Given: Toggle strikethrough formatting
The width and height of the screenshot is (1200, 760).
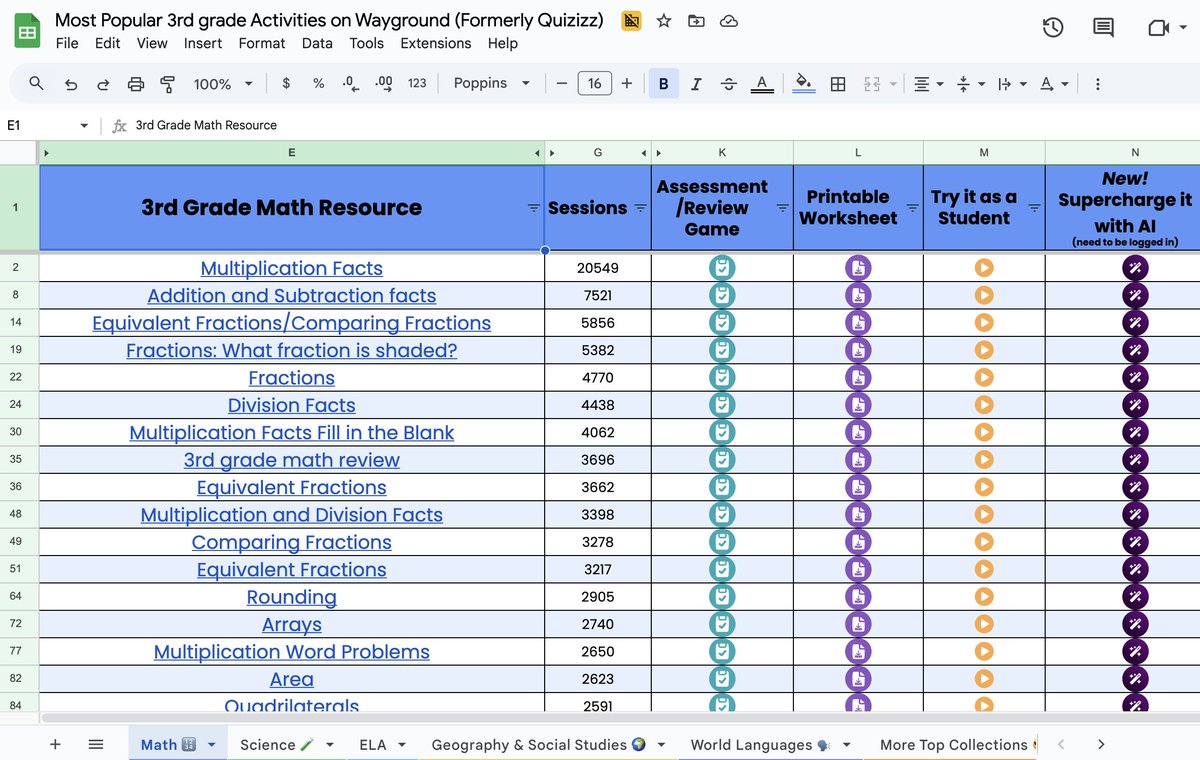Looking at the screenshot, I should pos(728,84).
